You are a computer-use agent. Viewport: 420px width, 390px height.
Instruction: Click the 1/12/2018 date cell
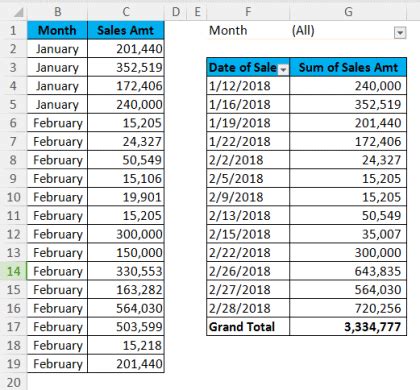[248, 86]
